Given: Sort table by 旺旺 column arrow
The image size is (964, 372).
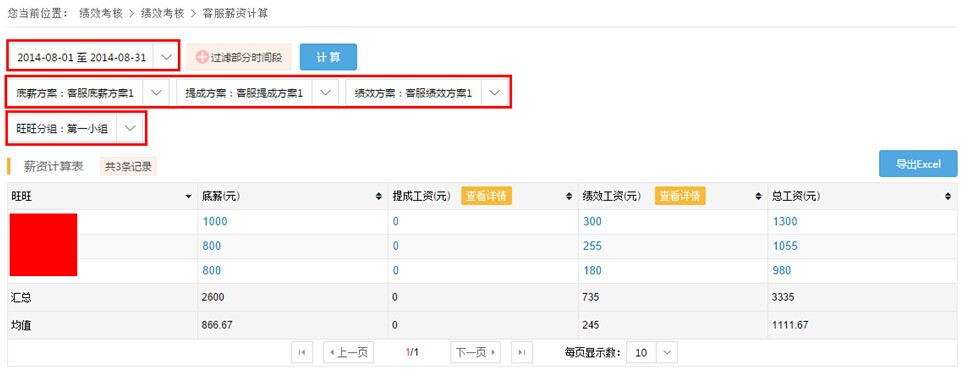Looking at the screenshot, I should [188, 197].
